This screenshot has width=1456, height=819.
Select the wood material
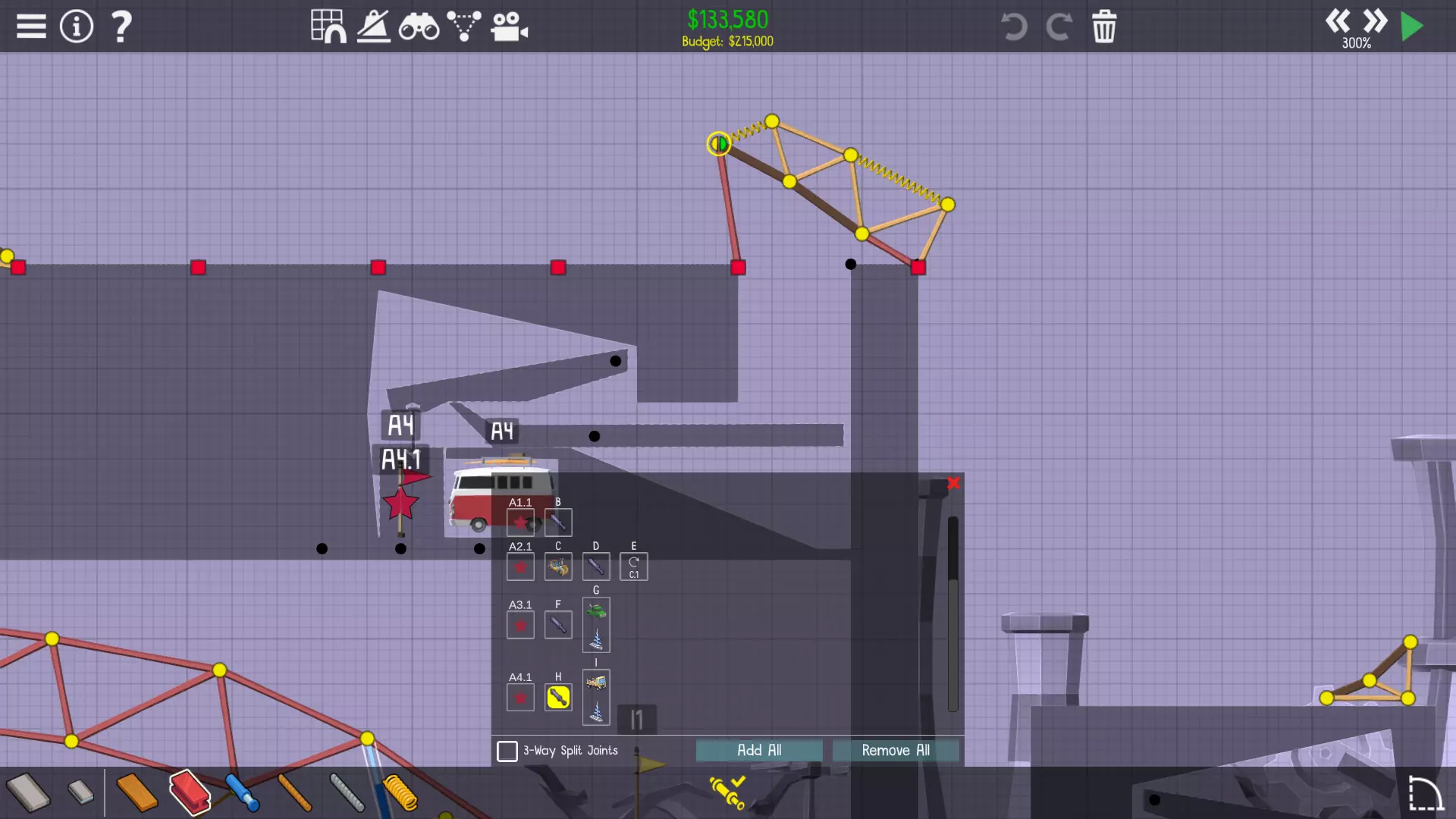[136, 792]
